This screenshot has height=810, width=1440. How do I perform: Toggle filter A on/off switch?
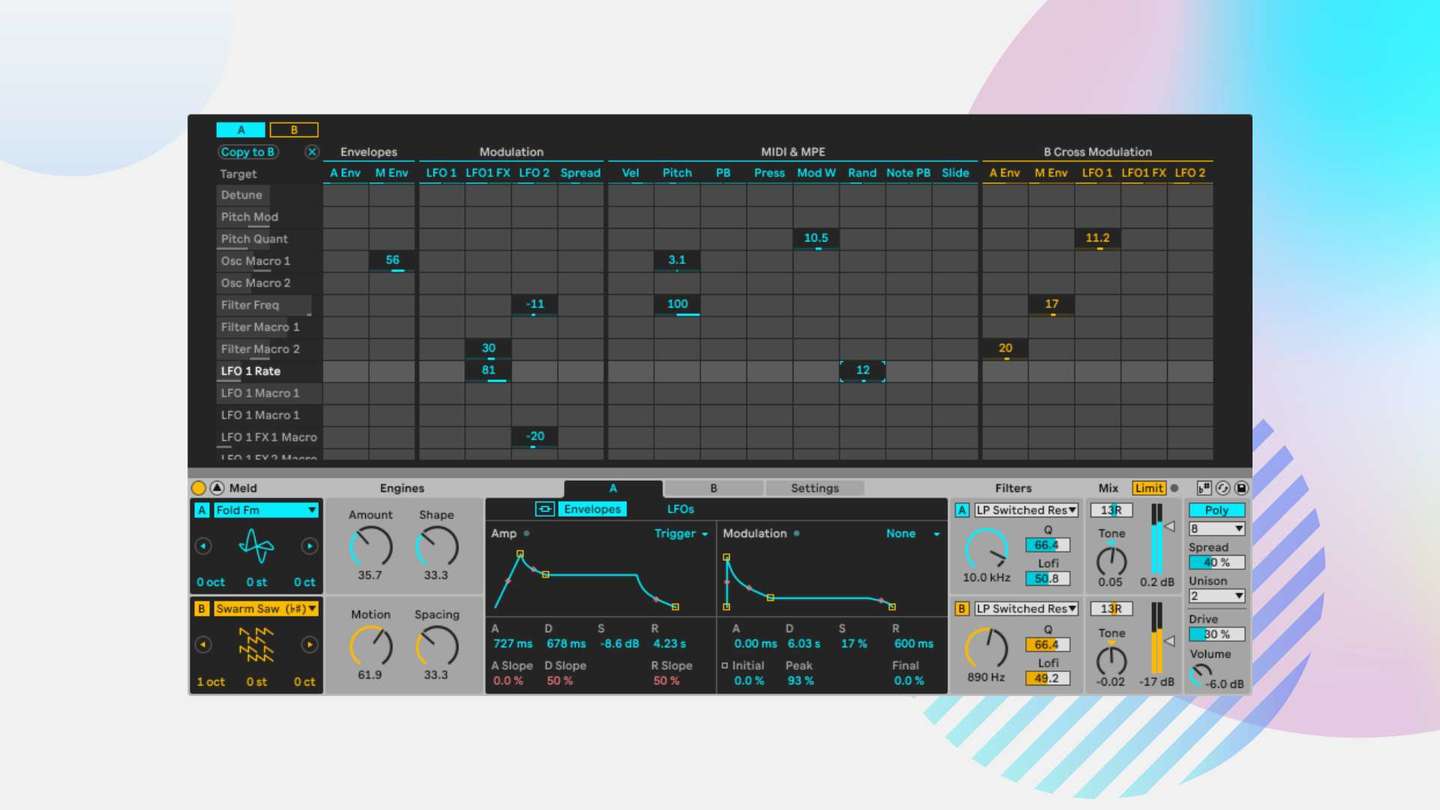962,510
